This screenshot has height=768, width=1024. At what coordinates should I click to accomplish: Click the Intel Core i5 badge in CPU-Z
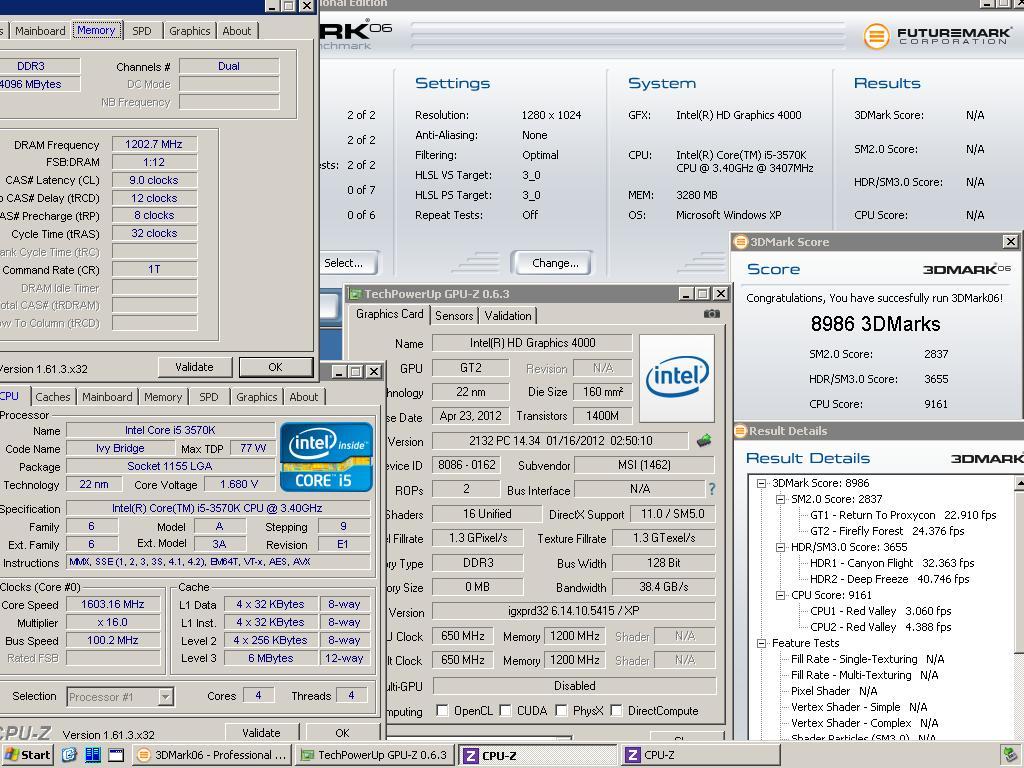tap(327, 456)
